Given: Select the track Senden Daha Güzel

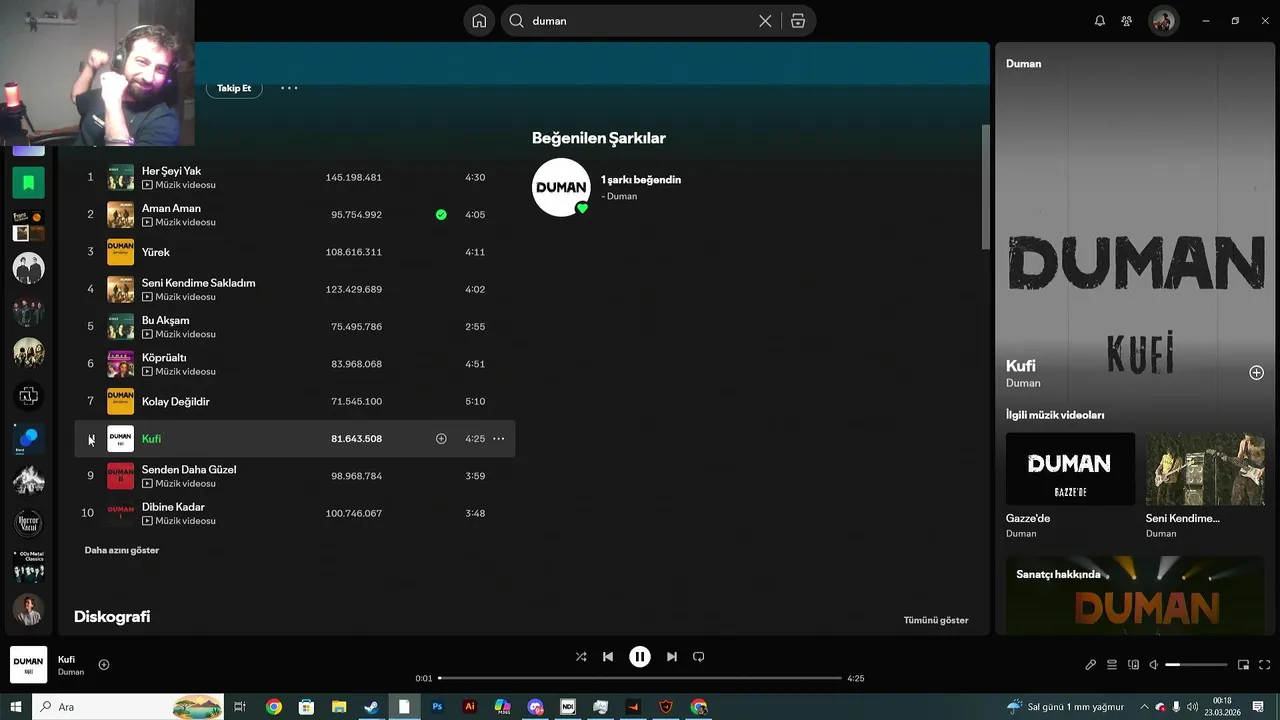Looking at the screenshot, I should [295, 476].
